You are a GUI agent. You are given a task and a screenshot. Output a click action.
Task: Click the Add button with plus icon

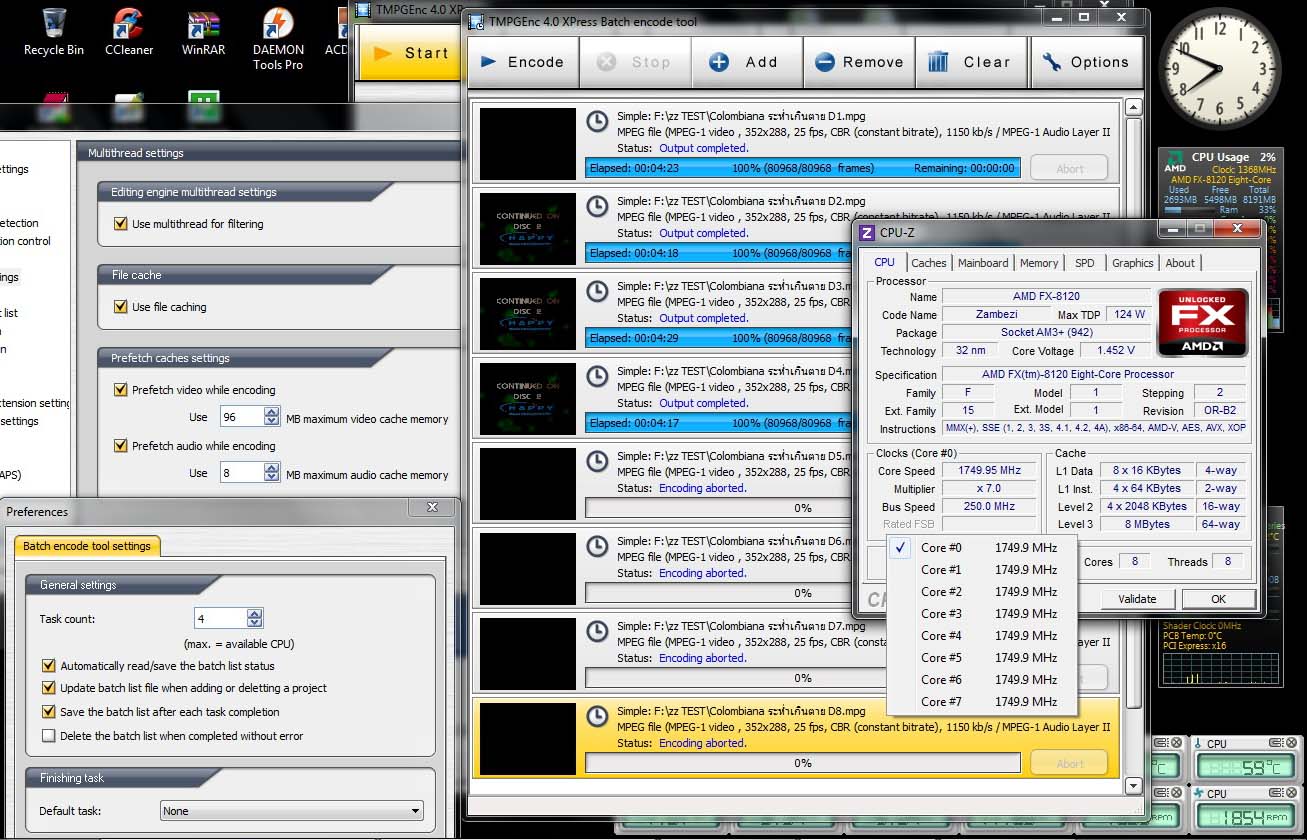coord(744,62)
